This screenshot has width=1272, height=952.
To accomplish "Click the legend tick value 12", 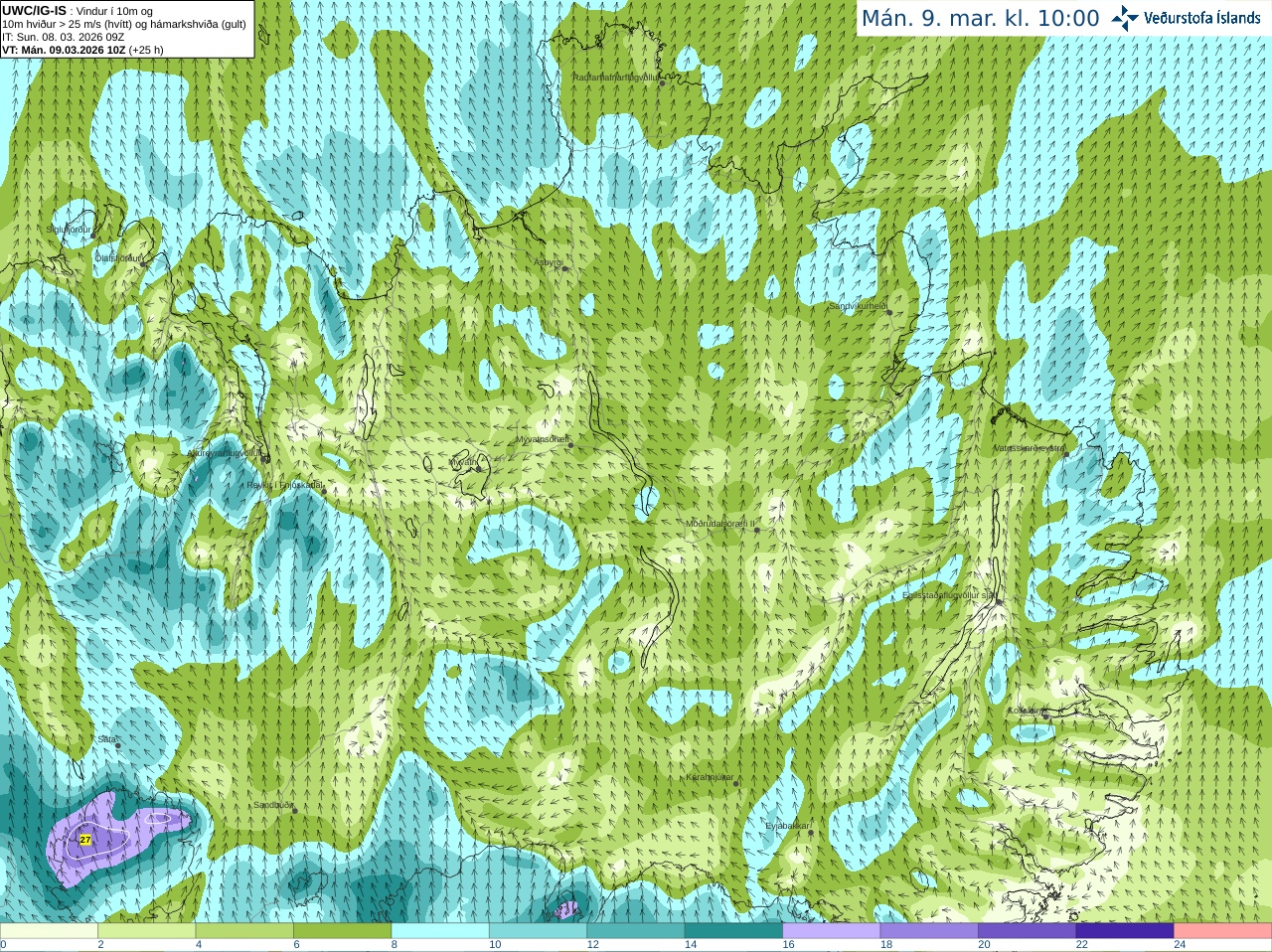I will [593, 945].
